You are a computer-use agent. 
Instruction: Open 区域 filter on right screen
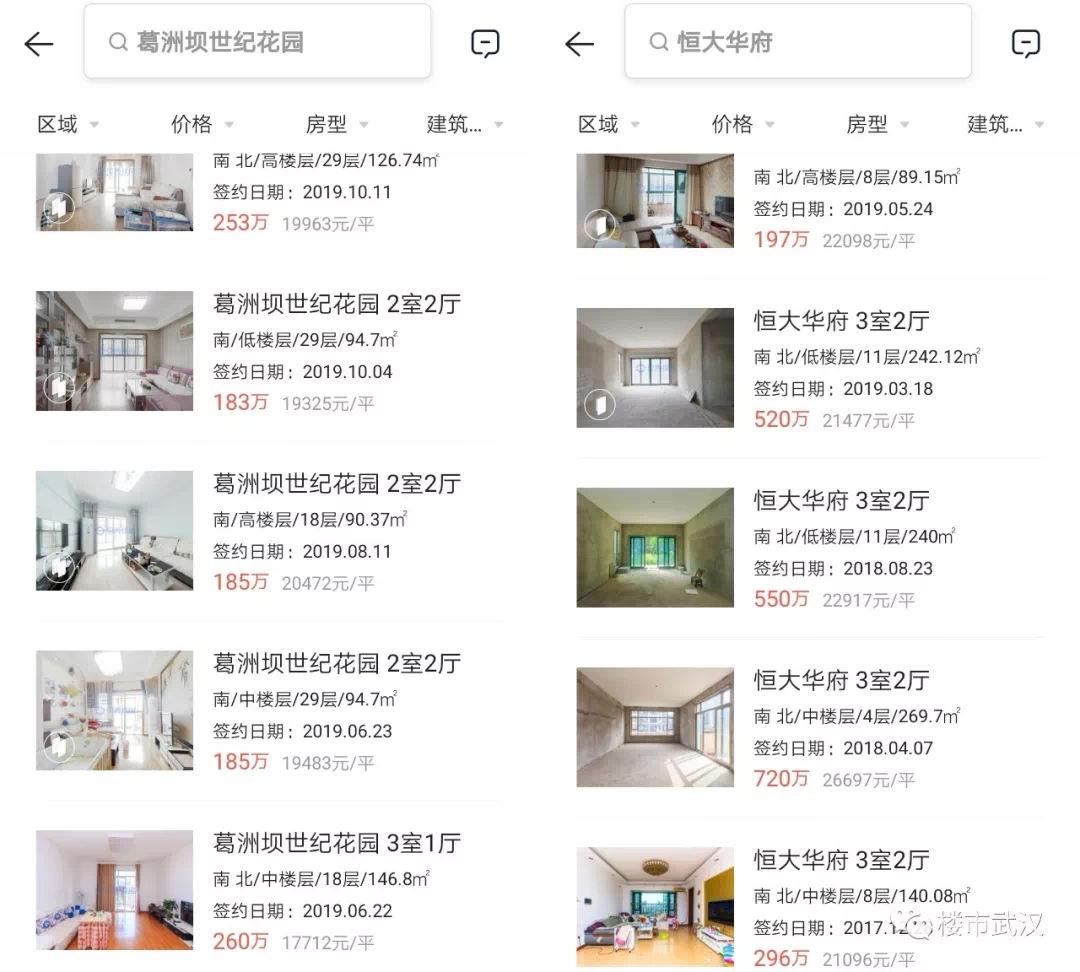click(608, 125)
